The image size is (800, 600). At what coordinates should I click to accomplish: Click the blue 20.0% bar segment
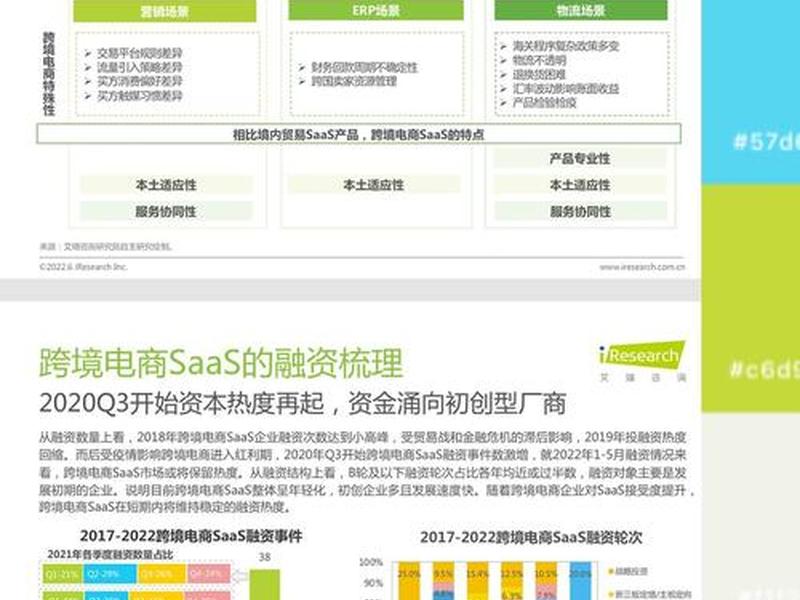pyautogui.click(x=580, y=581)
